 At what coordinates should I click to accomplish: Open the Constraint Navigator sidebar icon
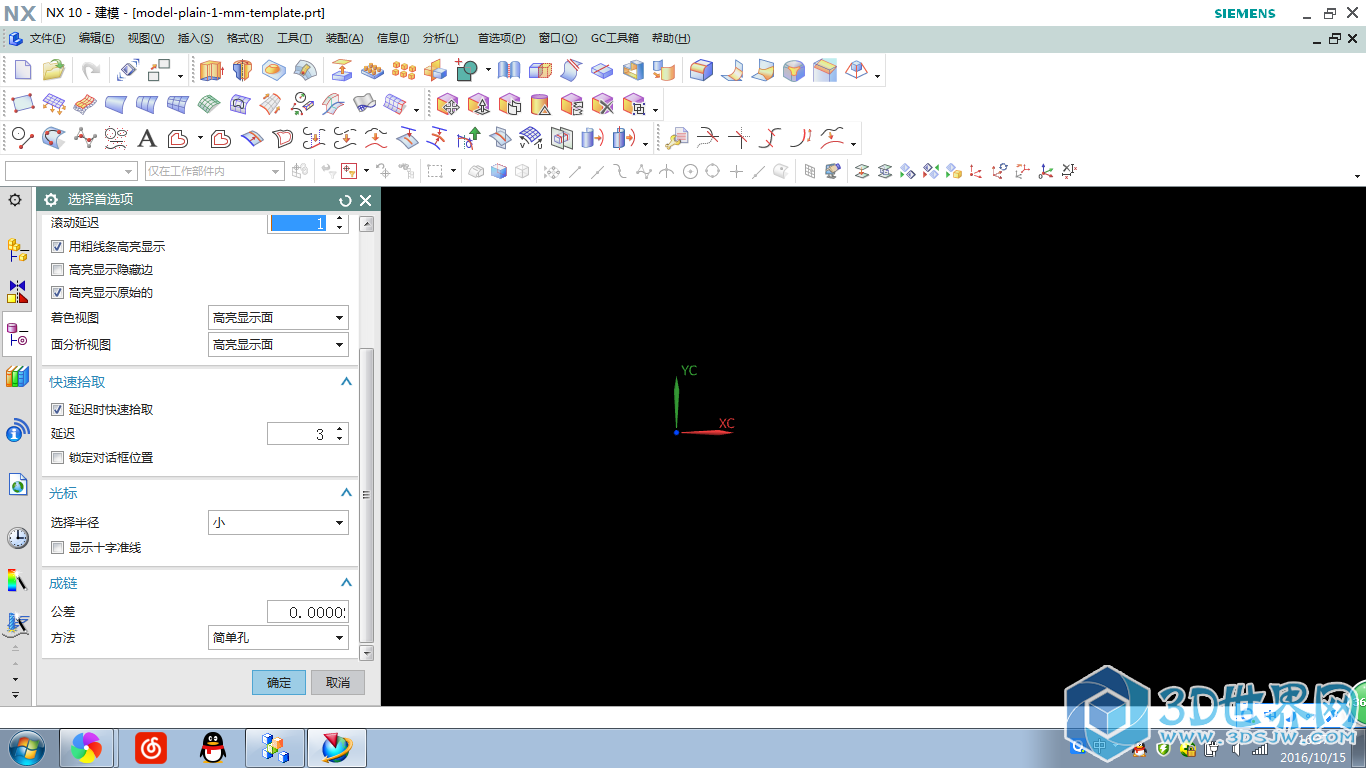tap(17, 292)
